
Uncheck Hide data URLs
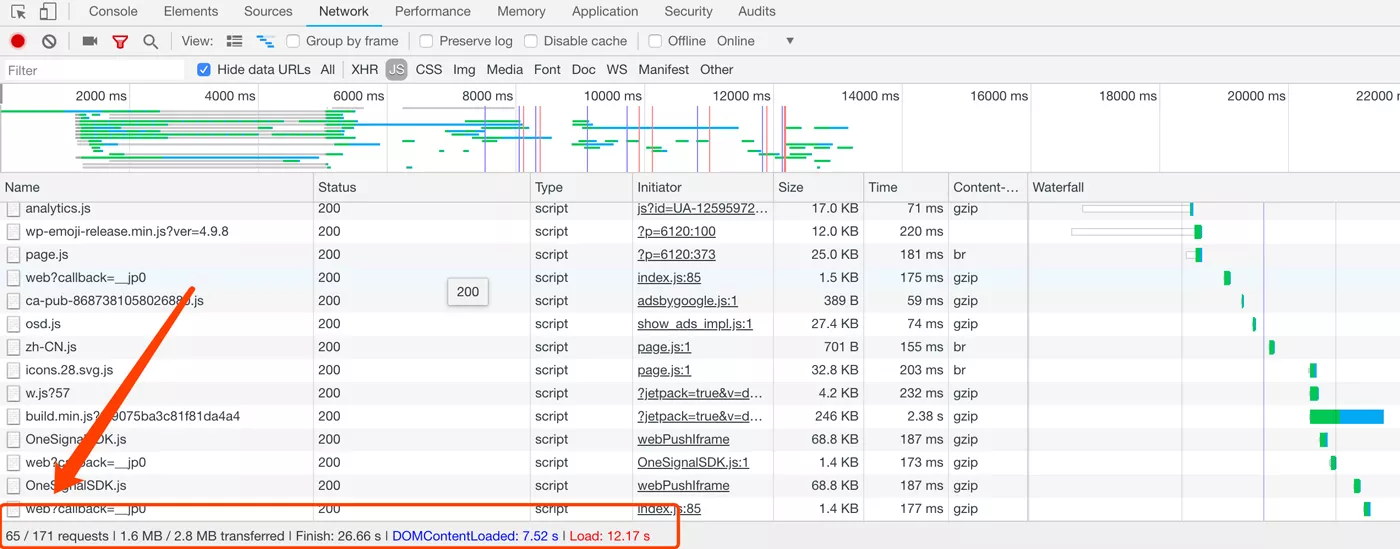pos(204,69)
